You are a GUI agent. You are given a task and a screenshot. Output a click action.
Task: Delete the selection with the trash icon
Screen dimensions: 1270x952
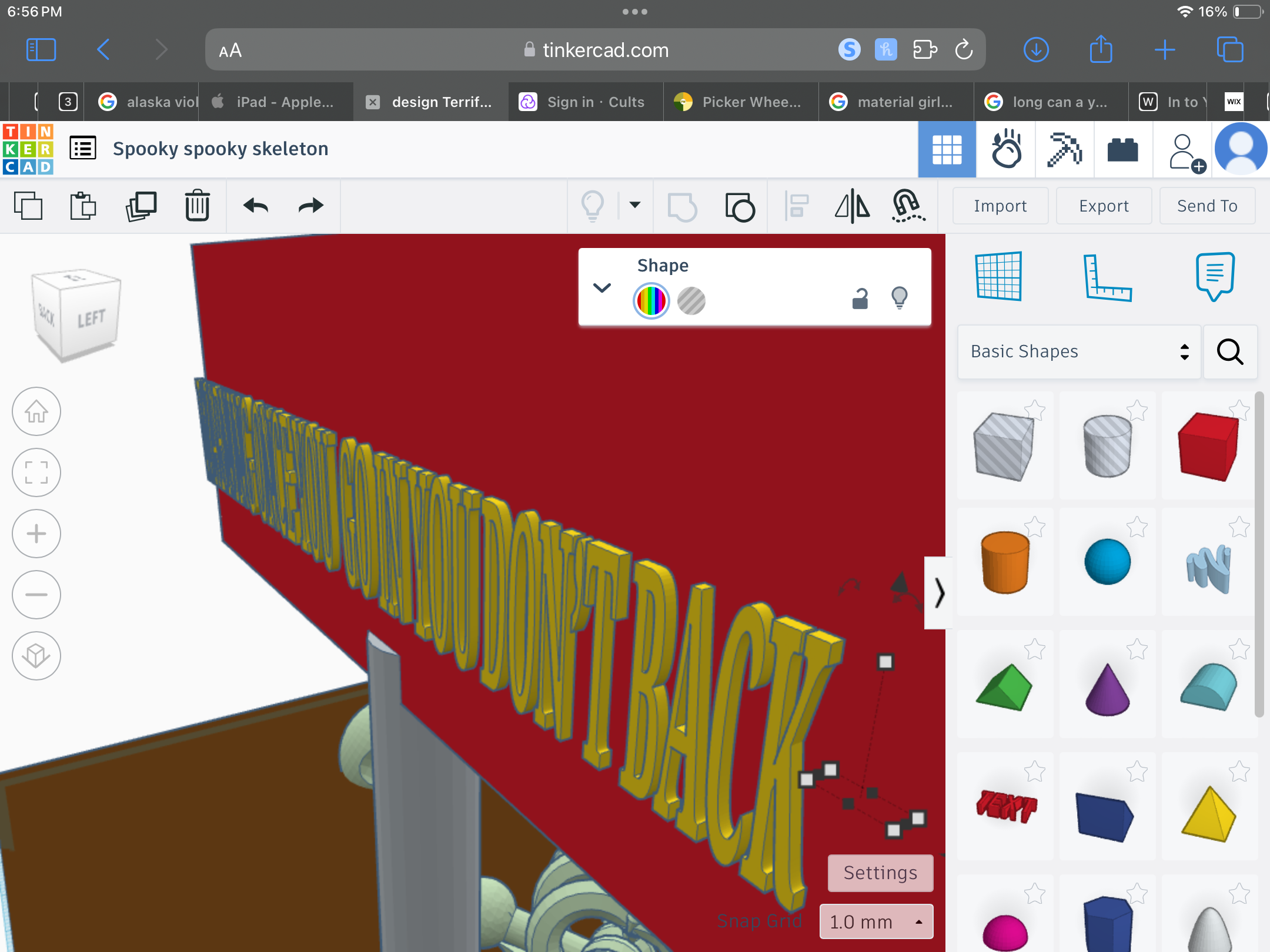coord(198,205)
